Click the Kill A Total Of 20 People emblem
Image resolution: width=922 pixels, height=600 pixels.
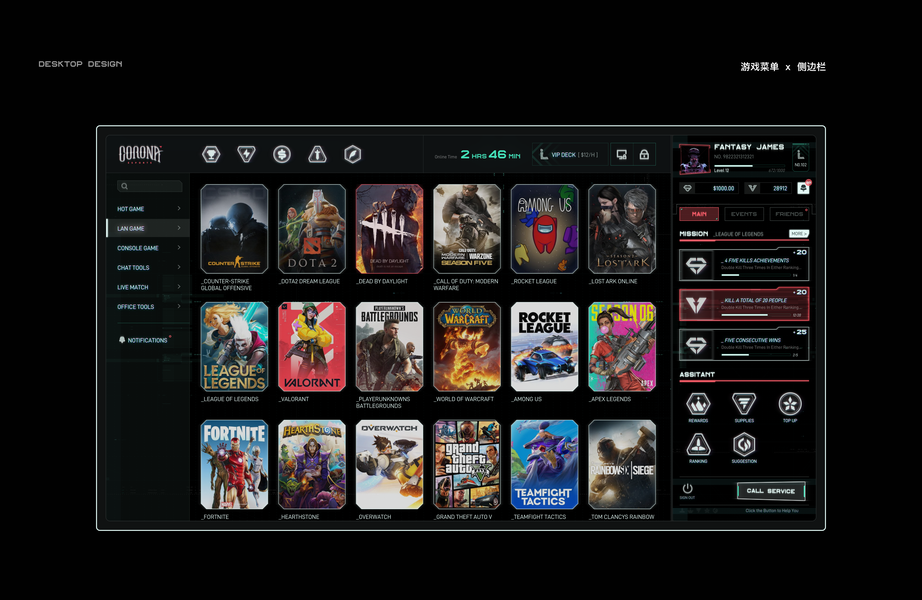(x=697, y=305)
